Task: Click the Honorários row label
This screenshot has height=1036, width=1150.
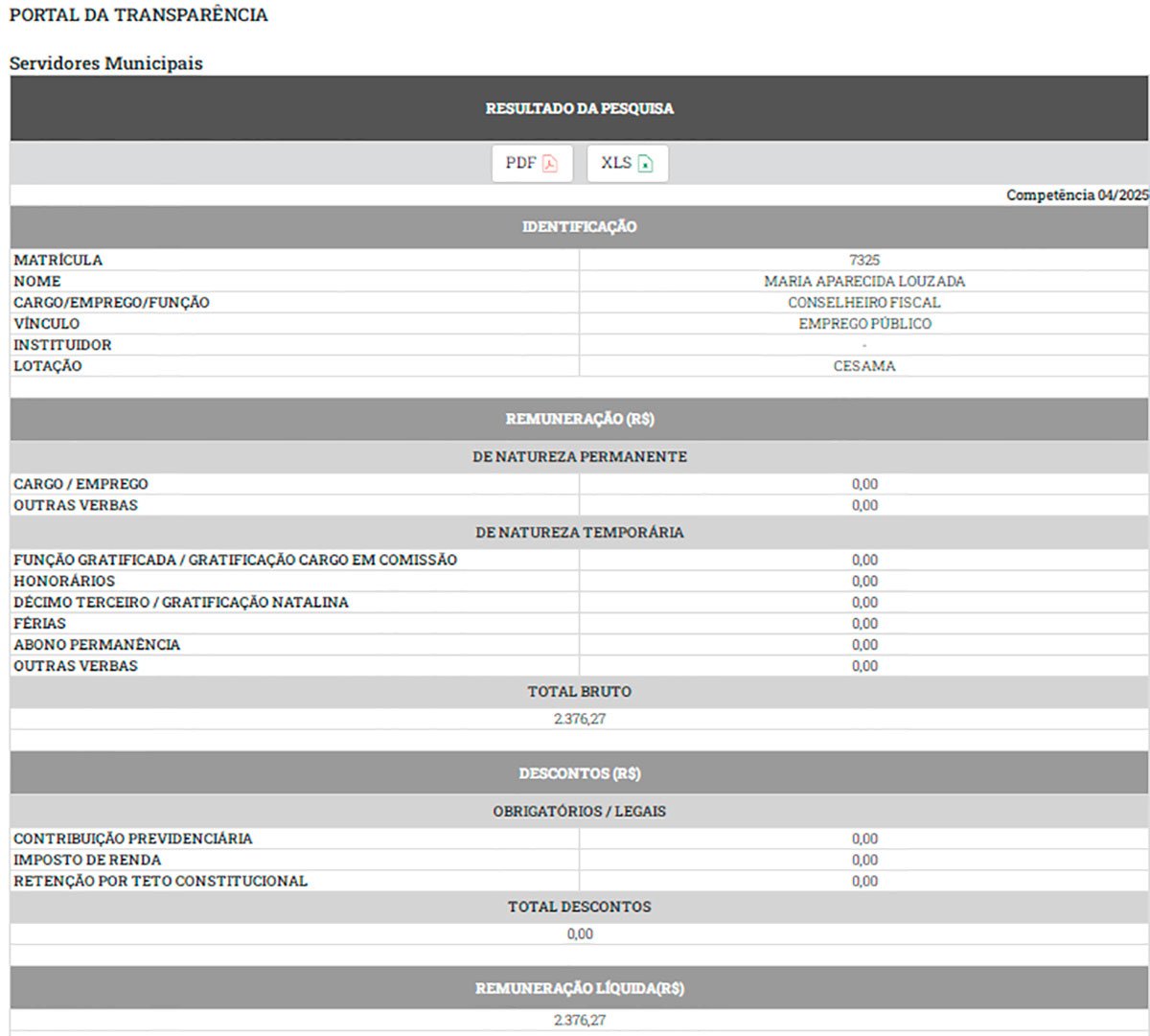Action: [x=64, y=581]
